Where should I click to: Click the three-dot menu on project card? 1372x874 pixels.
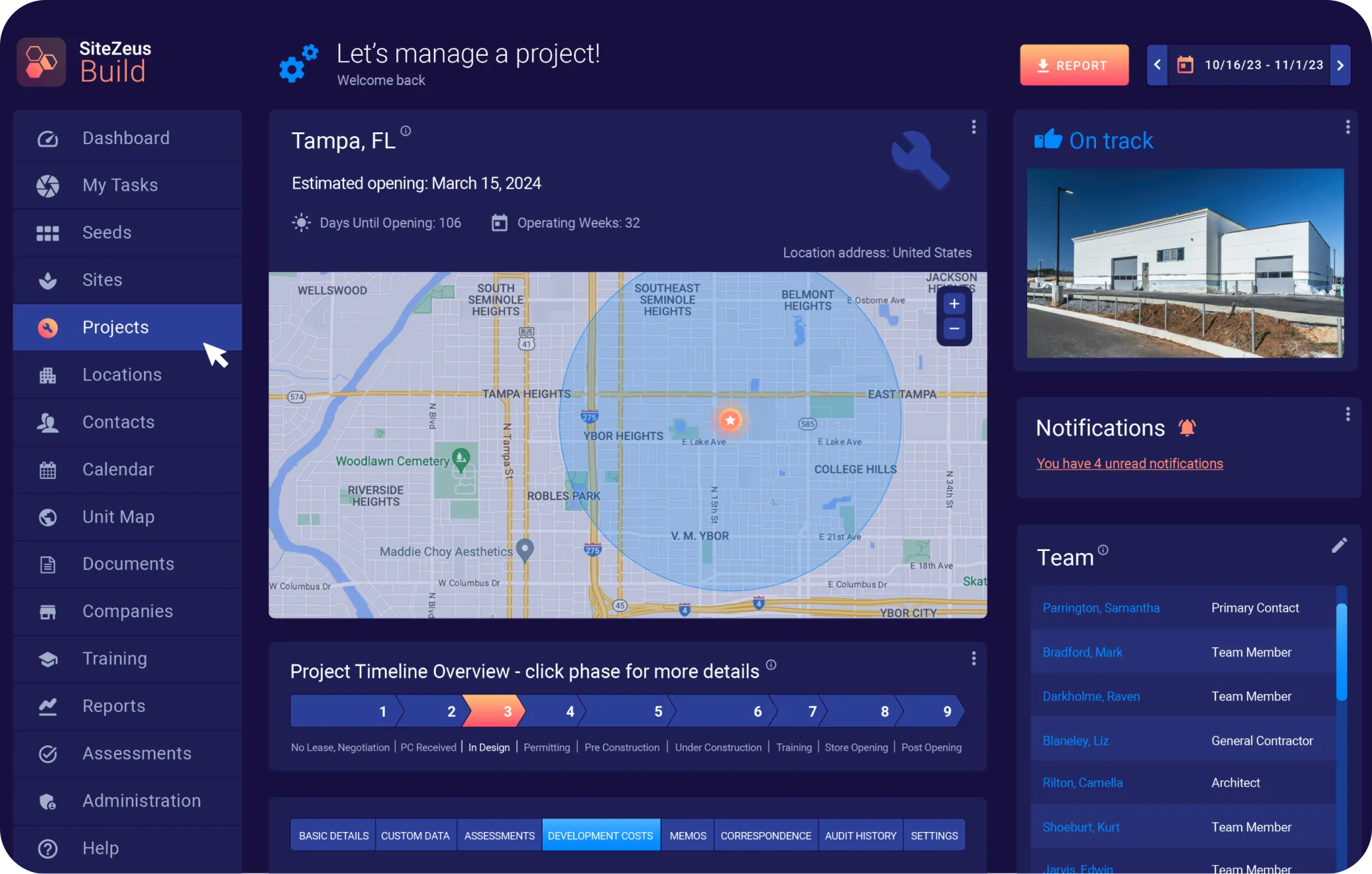pos(974,127)
